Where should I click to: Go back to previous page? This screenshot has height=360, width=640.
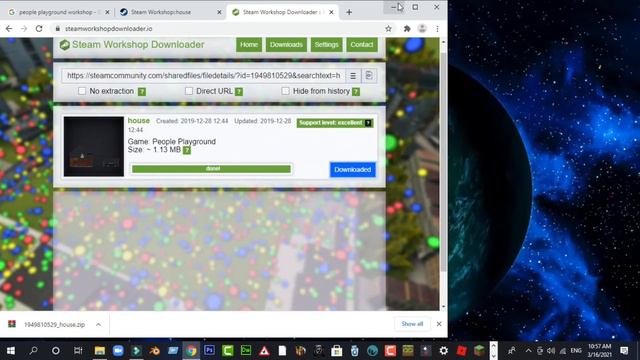(9, 29)
